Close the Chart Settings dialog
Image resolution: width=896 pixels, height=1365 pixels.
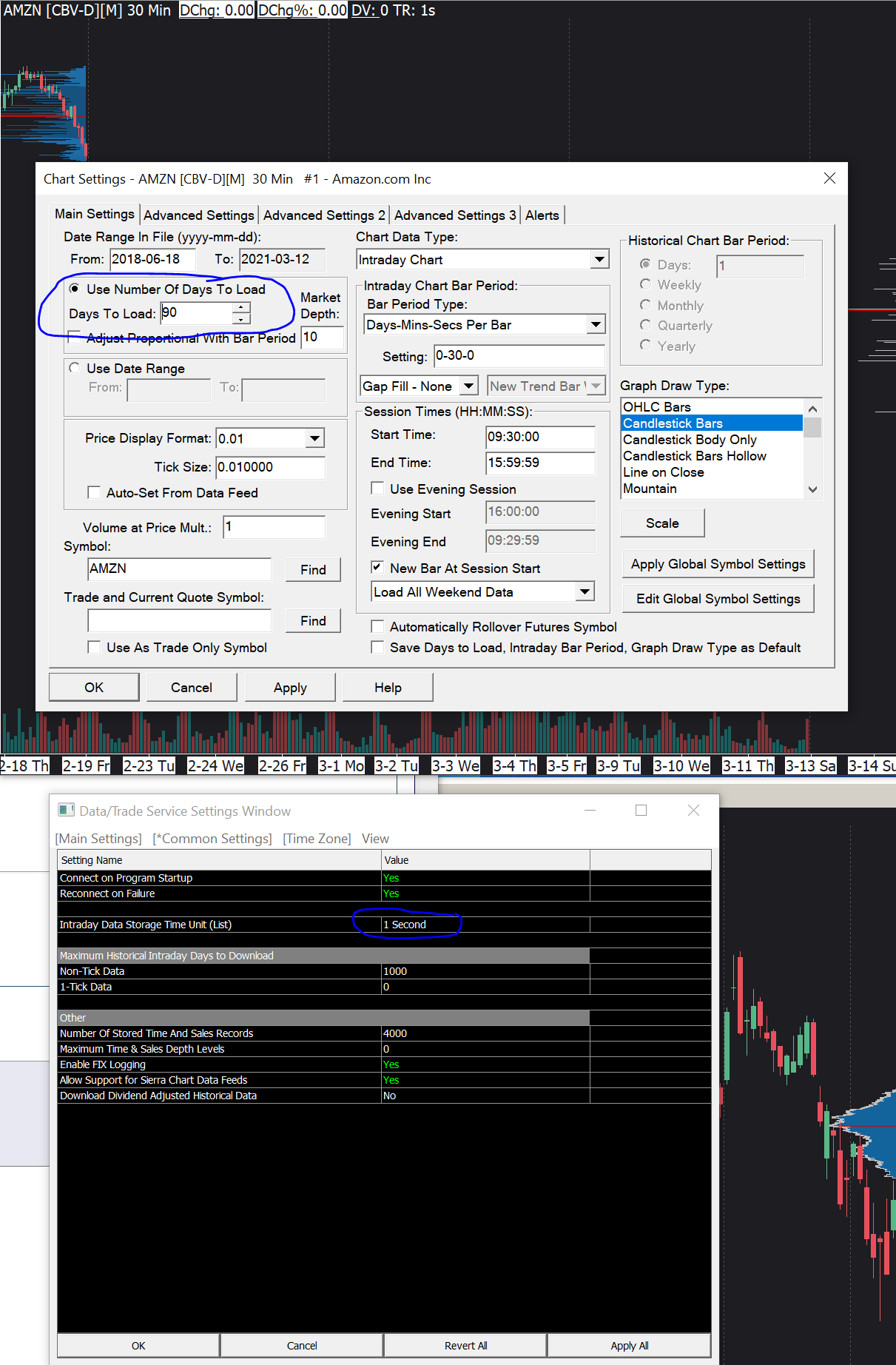[829, 178]
